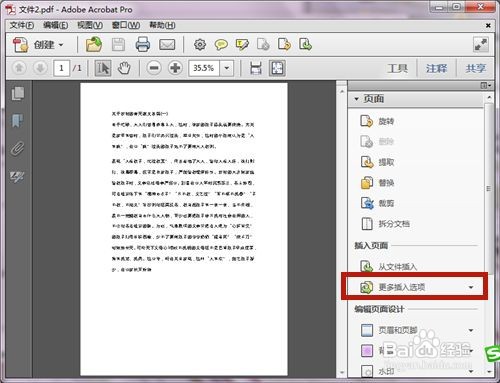
Task: Open the 视图(V) menu
Action: tap(90, 25)
